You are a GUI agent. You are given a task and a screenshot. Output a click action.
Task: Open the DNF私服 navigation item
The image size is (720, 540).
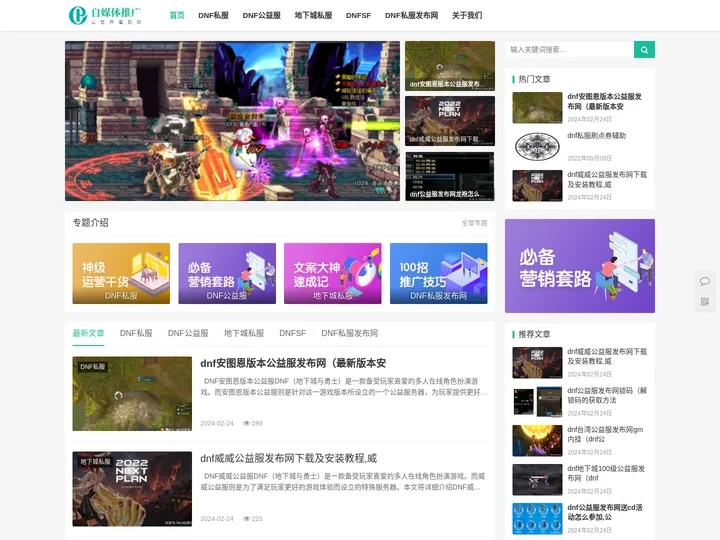(x=214, y=15)
